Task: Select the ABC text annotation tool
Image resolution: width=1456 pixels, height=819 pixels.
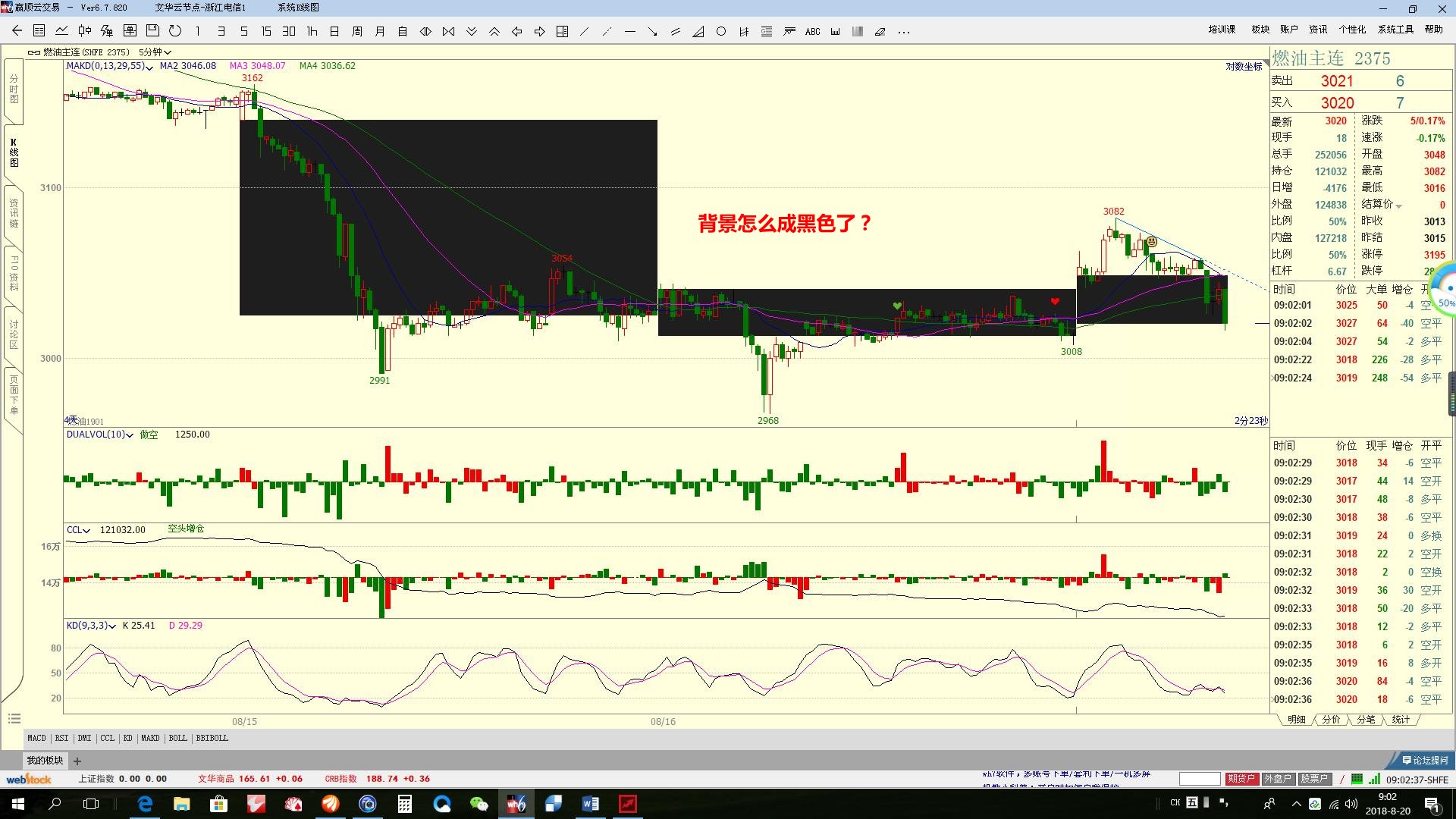Action: click(x=812, y=32)
